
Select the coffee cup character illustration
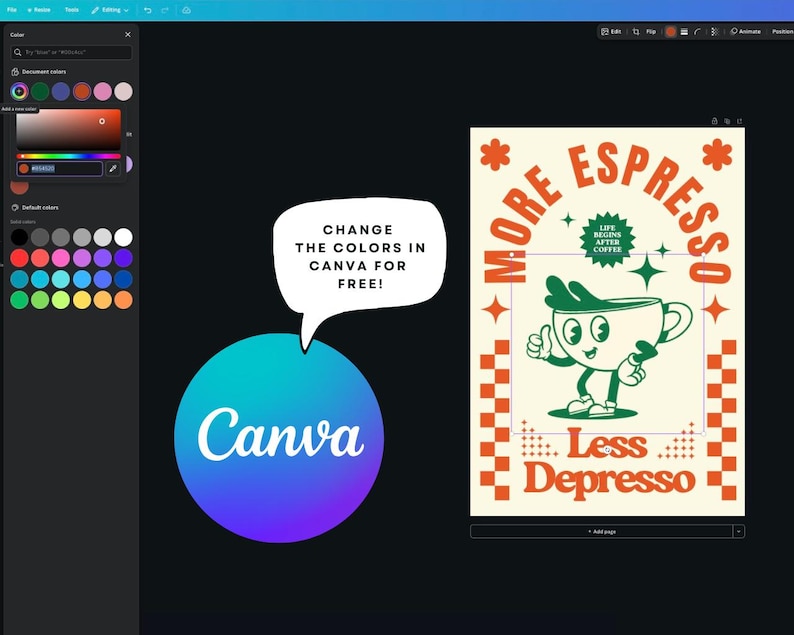pyautogui.click(x=609, y=347)
